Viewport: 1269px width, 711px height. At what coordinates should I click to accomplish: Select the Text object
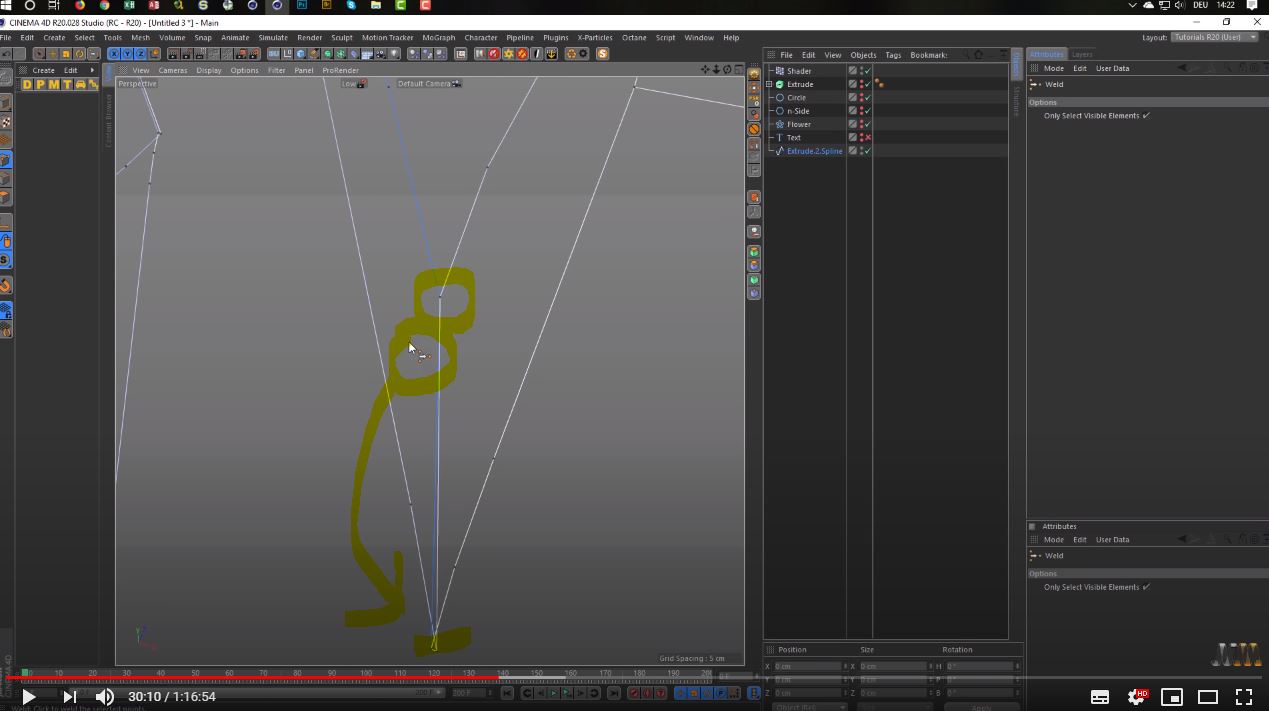[794, 138]
